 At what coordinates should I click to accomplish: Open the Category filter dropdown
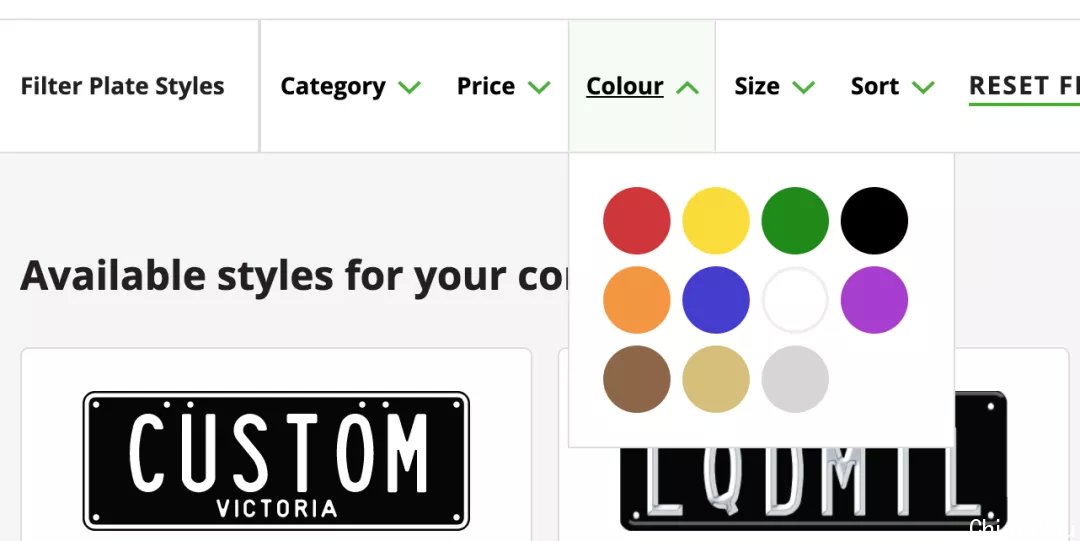pyautogui.click(x=350, y=86)
